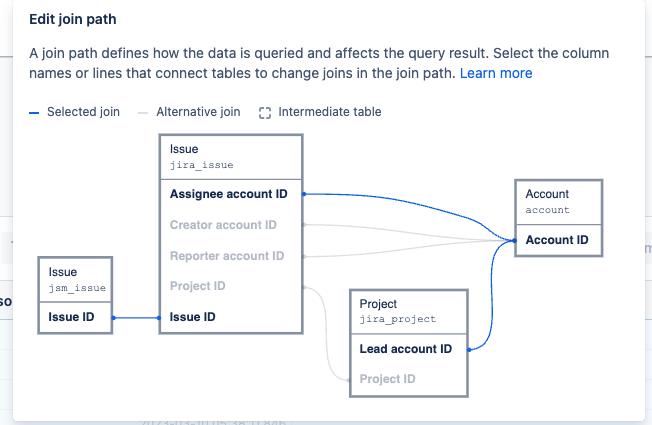The image size is (652, 425).
Task: Click the jsm_issue table header
Action: [x=75, y=280]
